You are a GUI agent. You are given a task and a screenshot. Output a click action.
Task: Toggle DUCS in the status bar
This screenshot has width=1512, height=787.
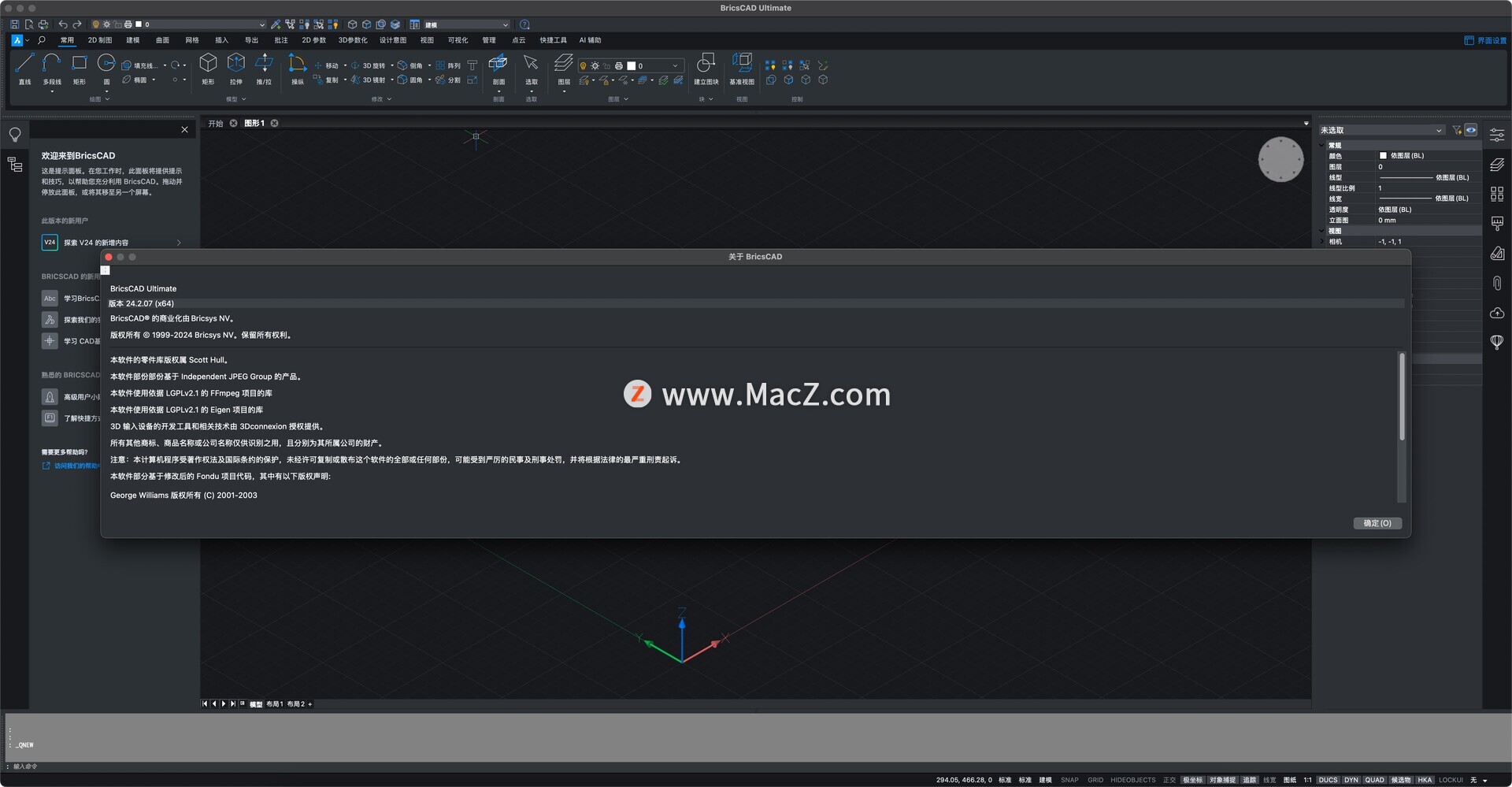[x=1328, y=780]
